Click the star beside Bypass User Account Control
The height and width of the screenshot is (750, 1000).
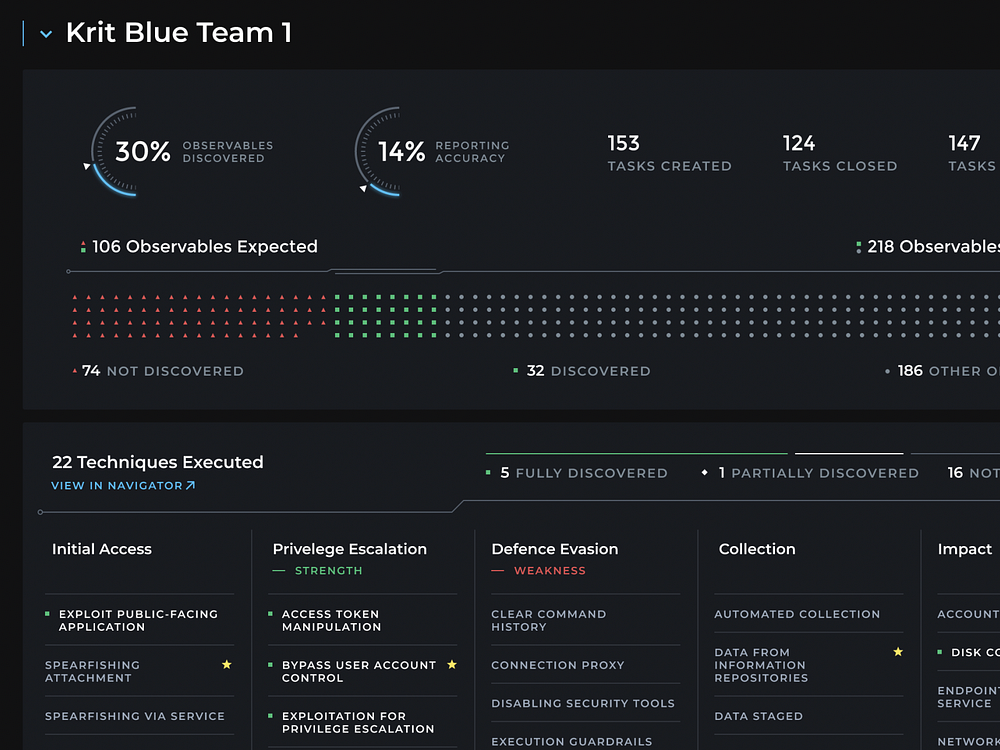coord(451,664)
